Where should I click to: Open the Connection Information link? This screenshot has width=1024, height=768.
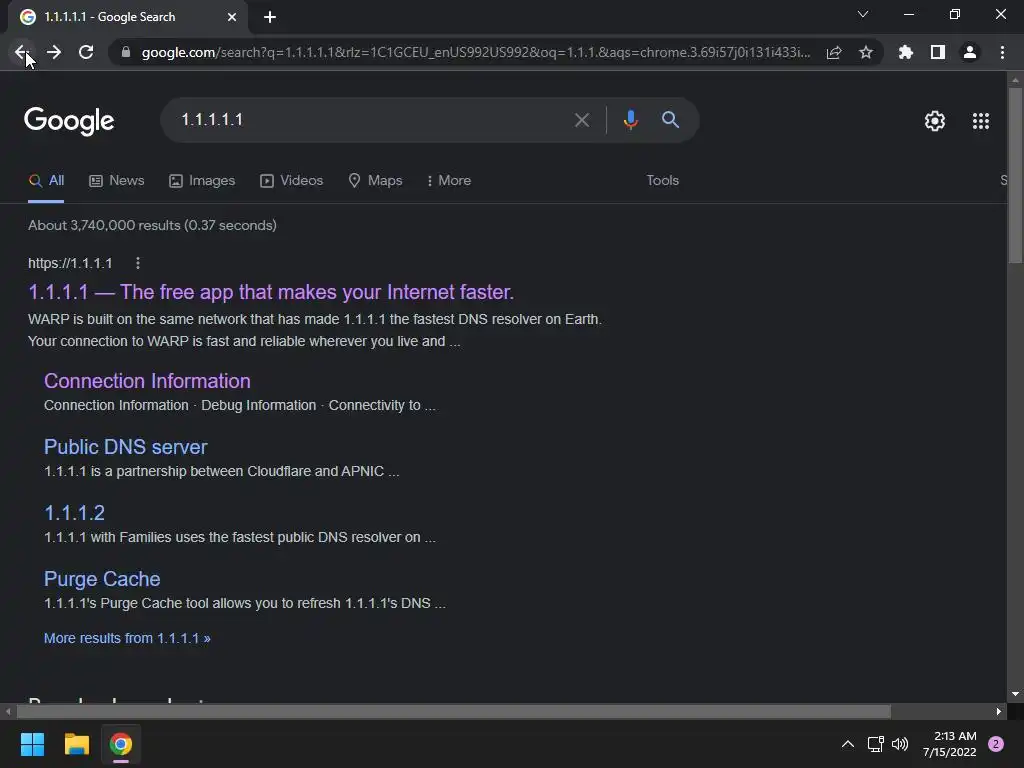[x=147, y=381]
